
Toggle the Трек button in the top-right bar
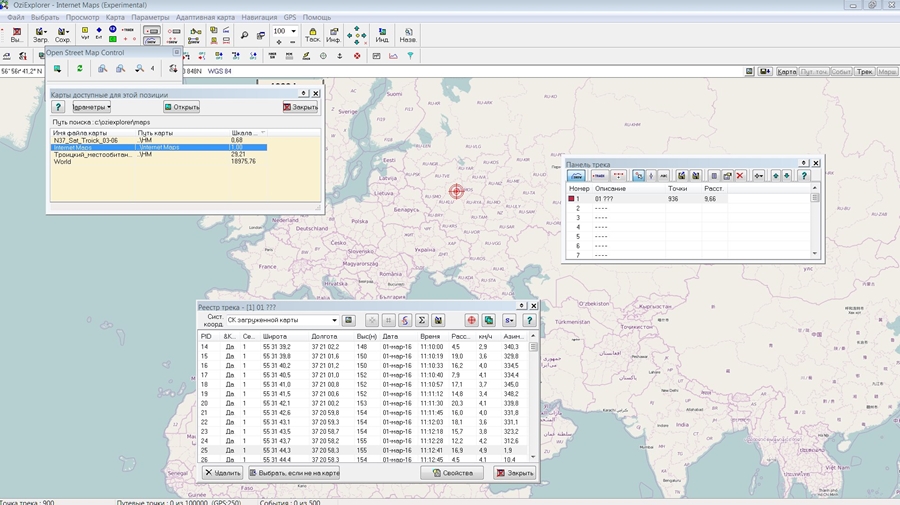click(x=865, y=72)
